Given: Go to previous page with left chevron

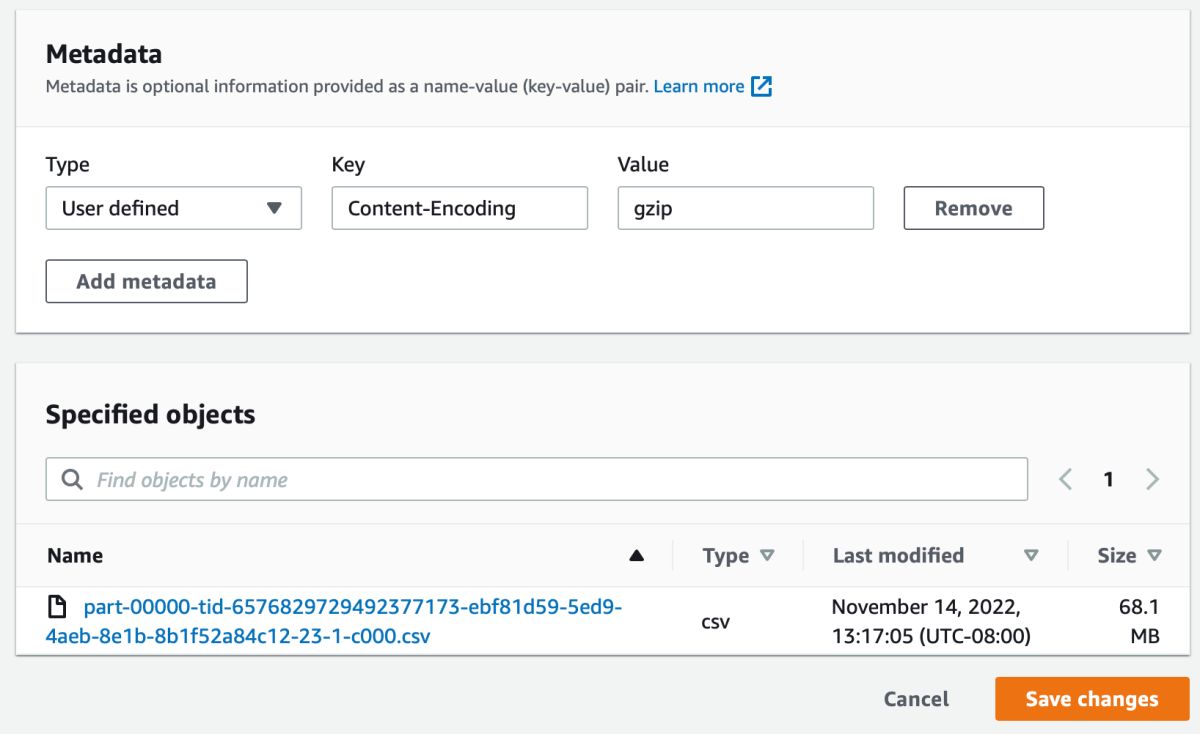Looking at the screenshot, I should [1065, 479].
